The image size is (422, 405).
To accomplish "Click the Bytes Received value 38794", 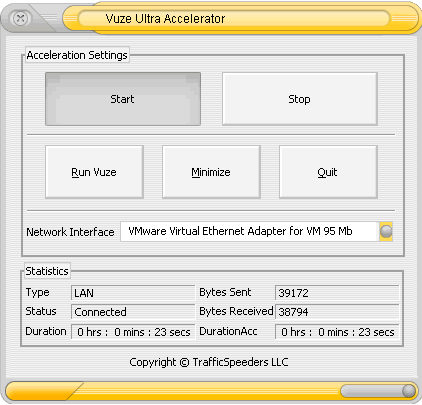I will click(x=337, y=312).
